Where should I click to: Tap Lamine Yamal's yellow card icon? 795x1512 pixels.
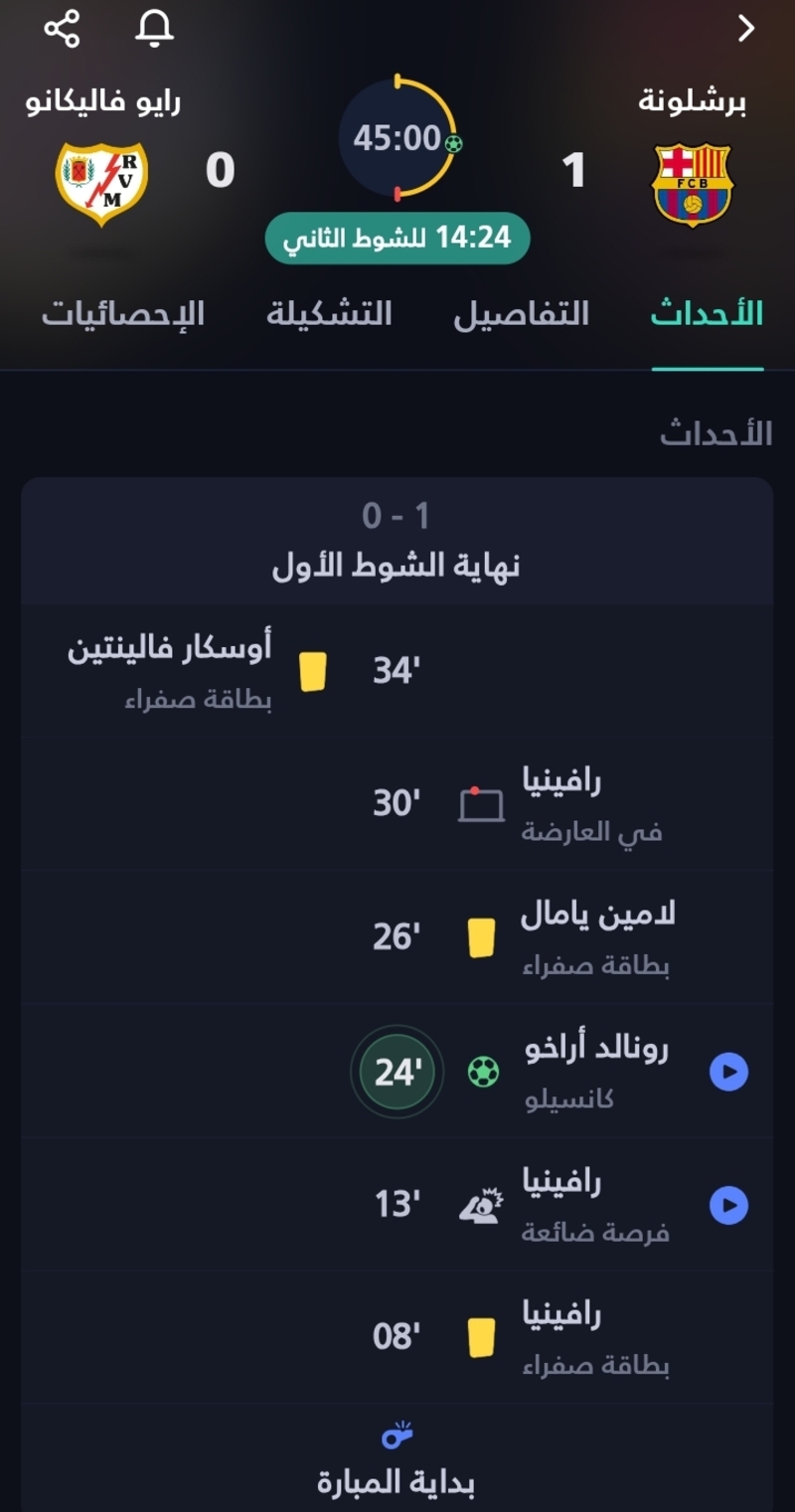pyautogui.click(x=481, y=937)
